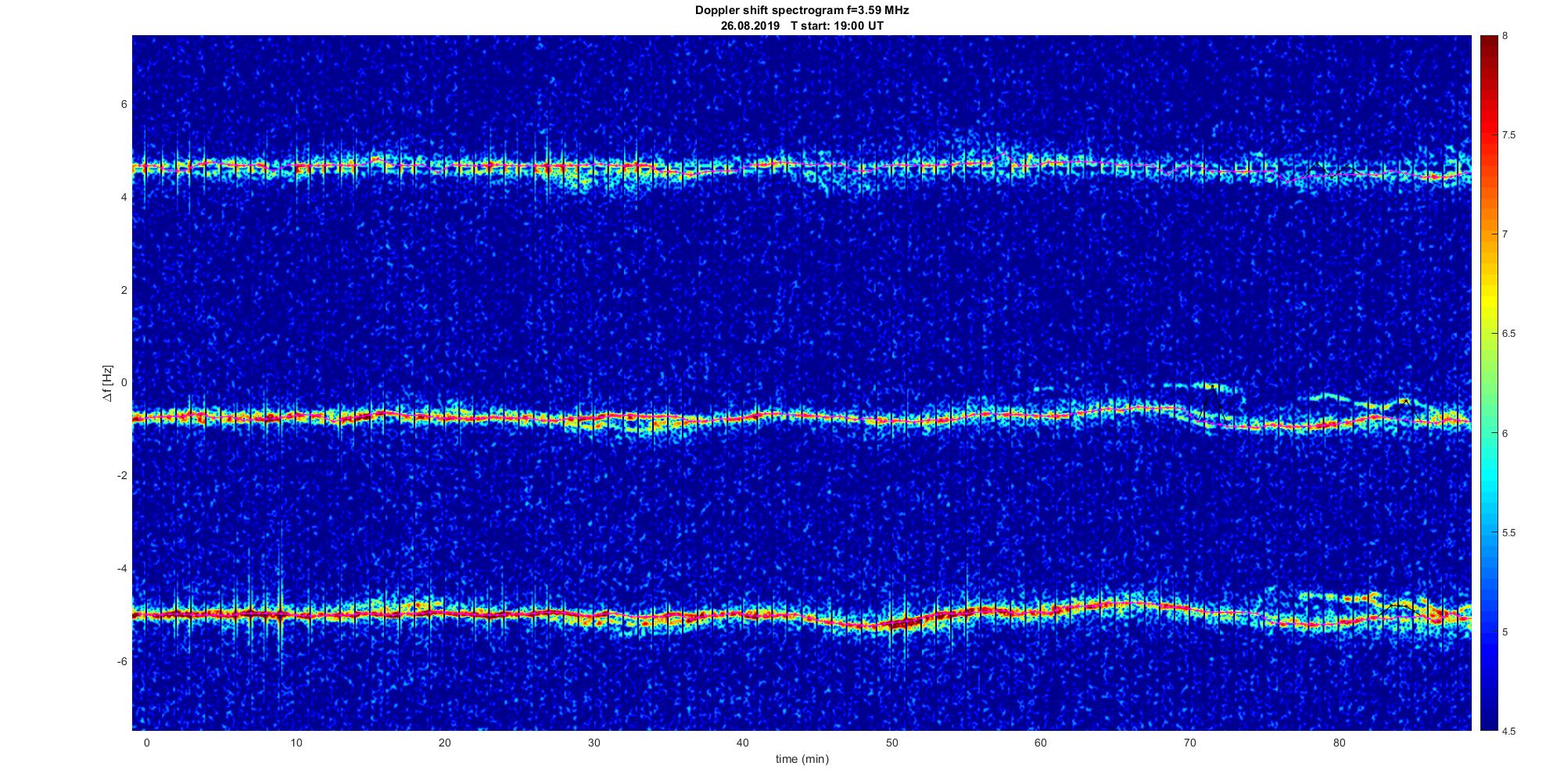Click the x-axis tick label '80'

[x=1339, y=743]
